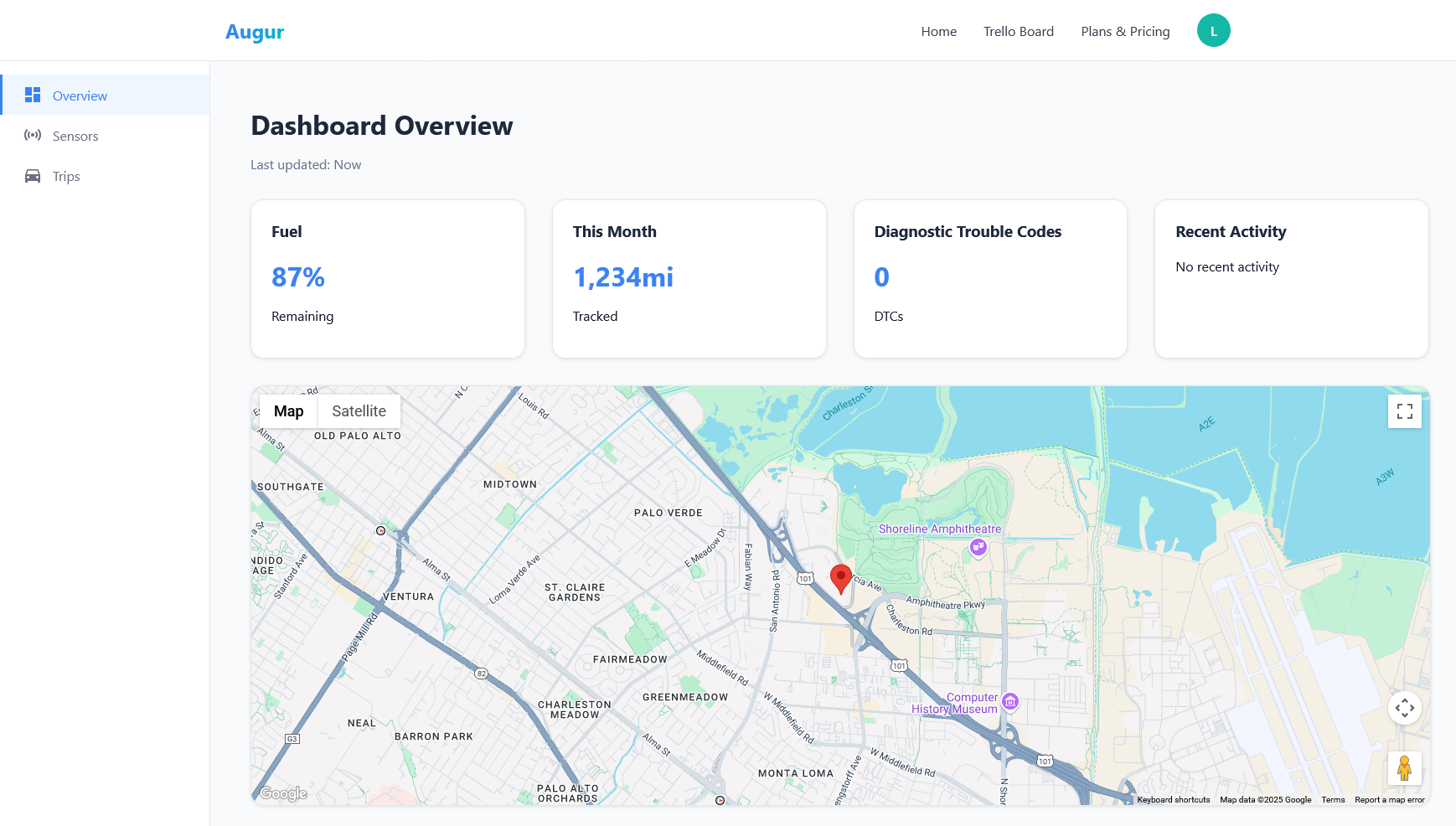Screen dimensions: 1456x826
Task: Click the Shoreline Amphitheatre map marker icon
Action: point(978,547)
